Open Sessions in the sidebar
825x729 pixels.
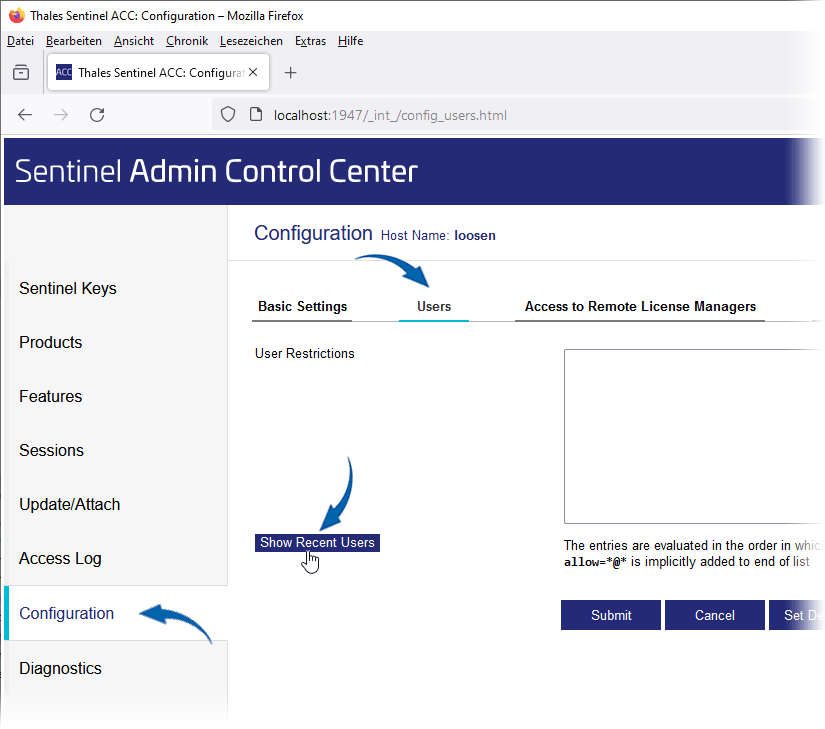pyautogui.click(x=51, y=450)
